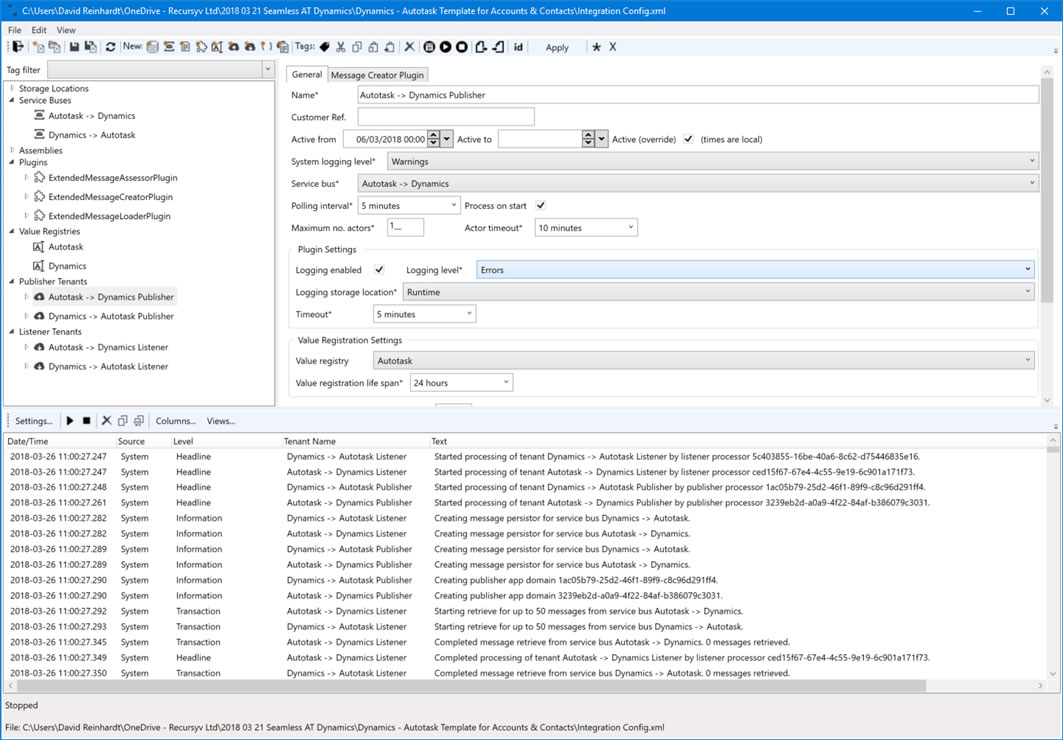Toggle Active (override) checkbox
Image resolution: width=1063 pixels, height=740 pixels.
coord(688,139)
